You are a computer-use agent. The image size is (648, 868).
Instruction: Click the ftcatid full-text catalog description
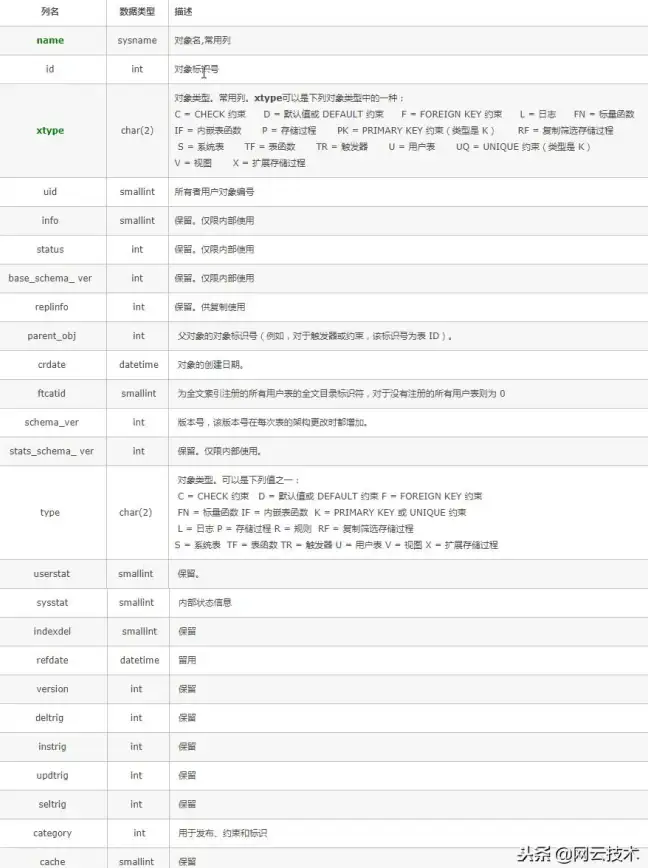coord(341,394)
